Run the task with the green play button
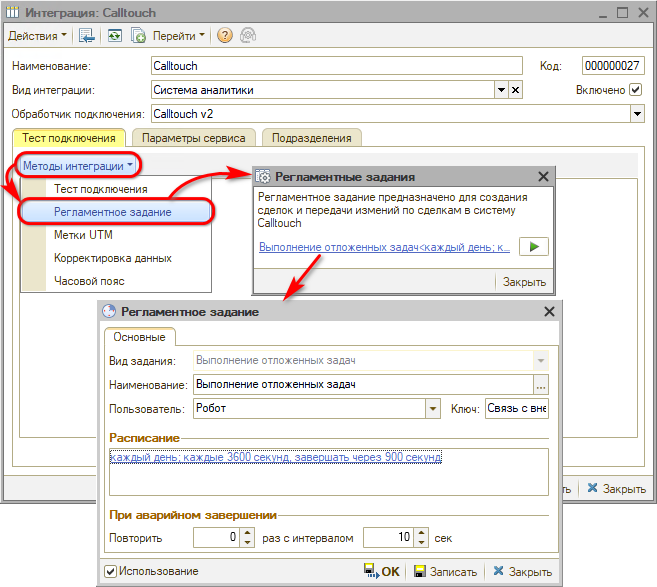This screenshot has width=657, height=587. [x=534, y=246]
